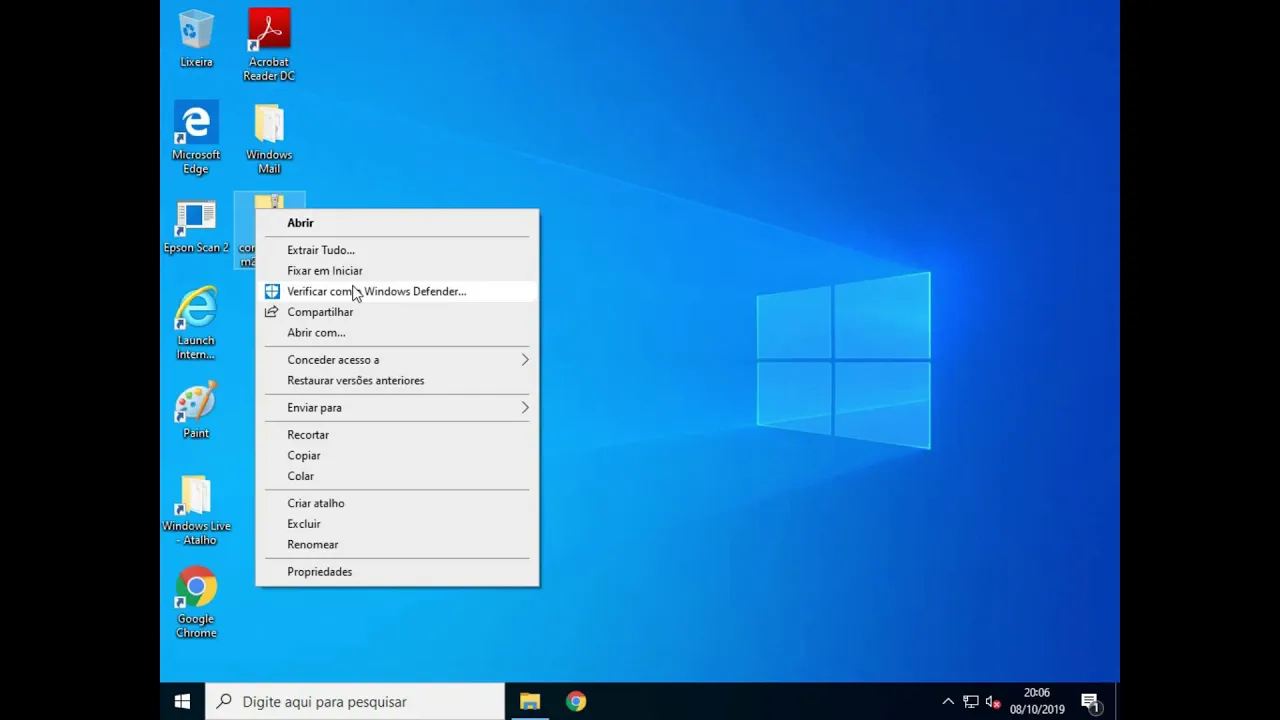Expand the Conceder acesso a submenu

pyautogui.click(x=397, y=360)
